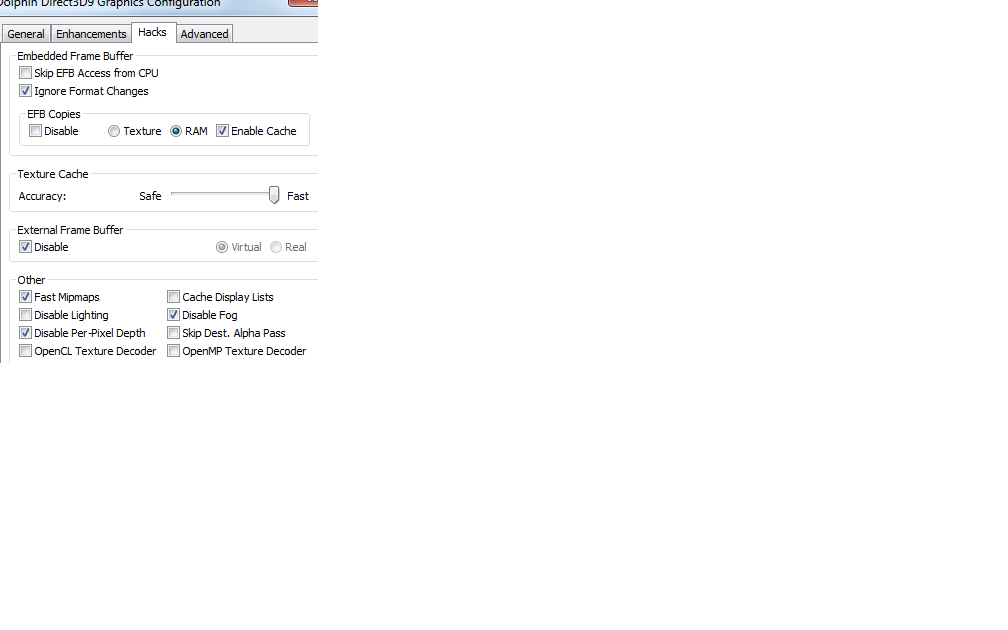Enable Skip Dest. Alpha Pass
Screen dimensions: 1008x630
(x=174, y=332)
